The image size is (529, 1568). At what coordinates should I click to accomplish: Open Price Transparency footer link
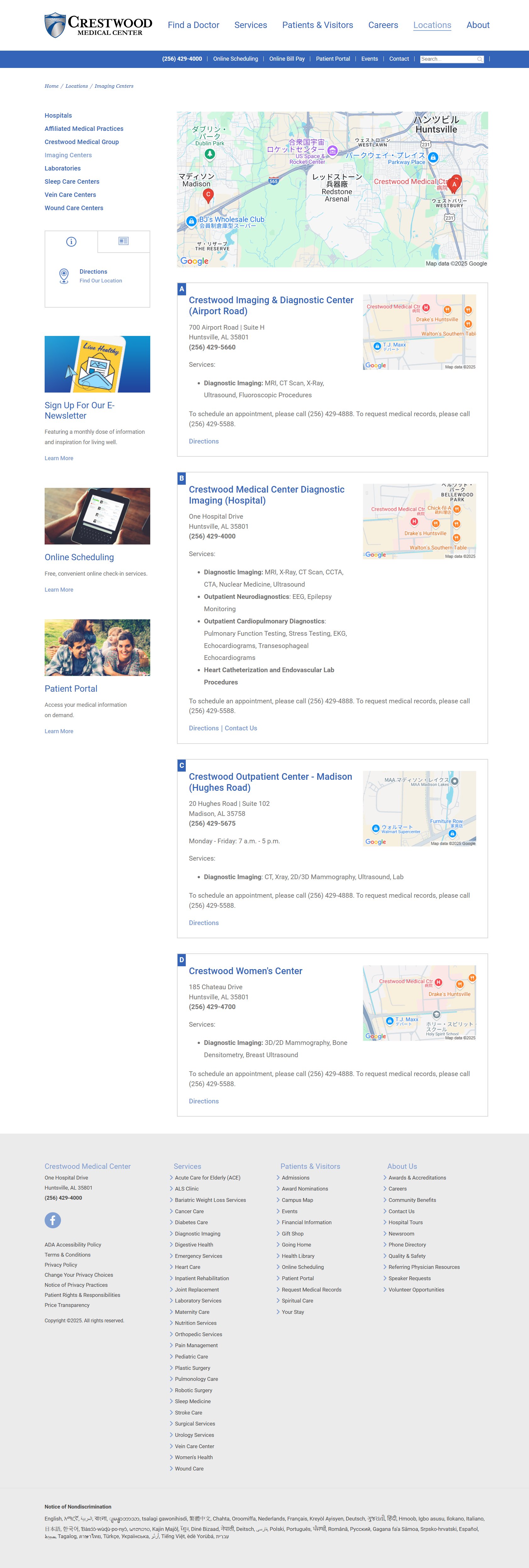point(67,1305)
